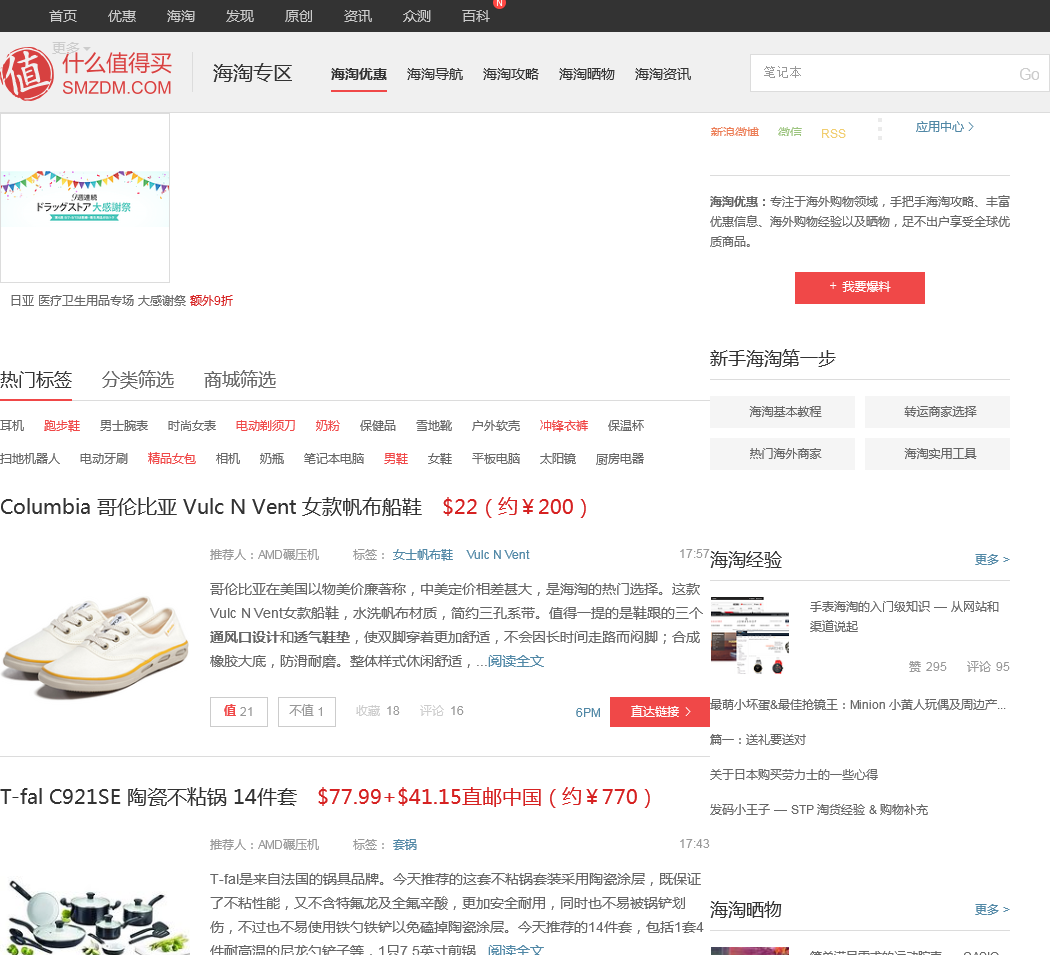Viewport: 1050px width, 955px height.
Task: Select the 跑步鞋 hot tag
Action: [x=62, y=425]
